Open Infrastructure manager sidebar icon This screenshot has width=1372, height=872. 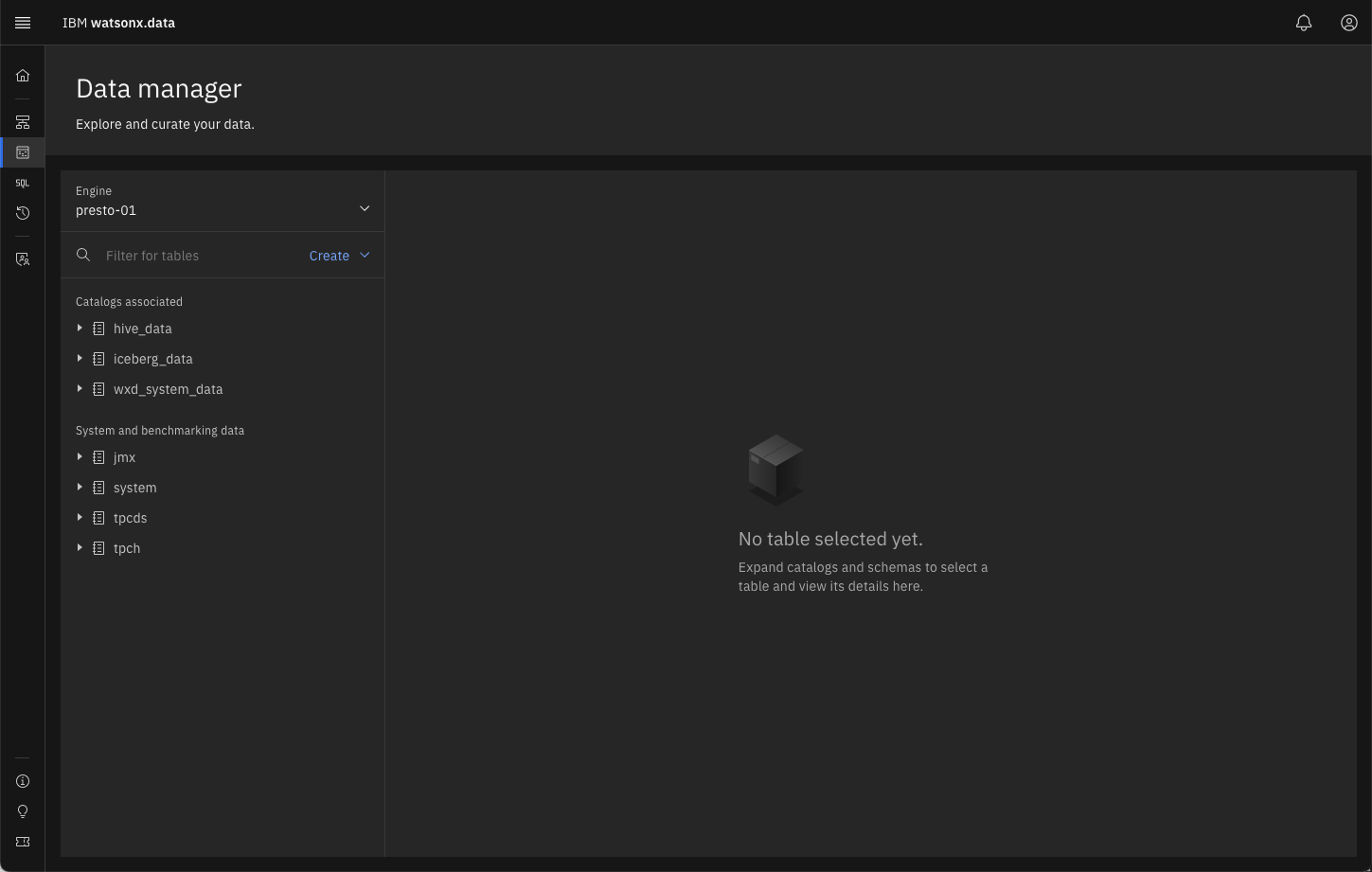pos(23,122)
